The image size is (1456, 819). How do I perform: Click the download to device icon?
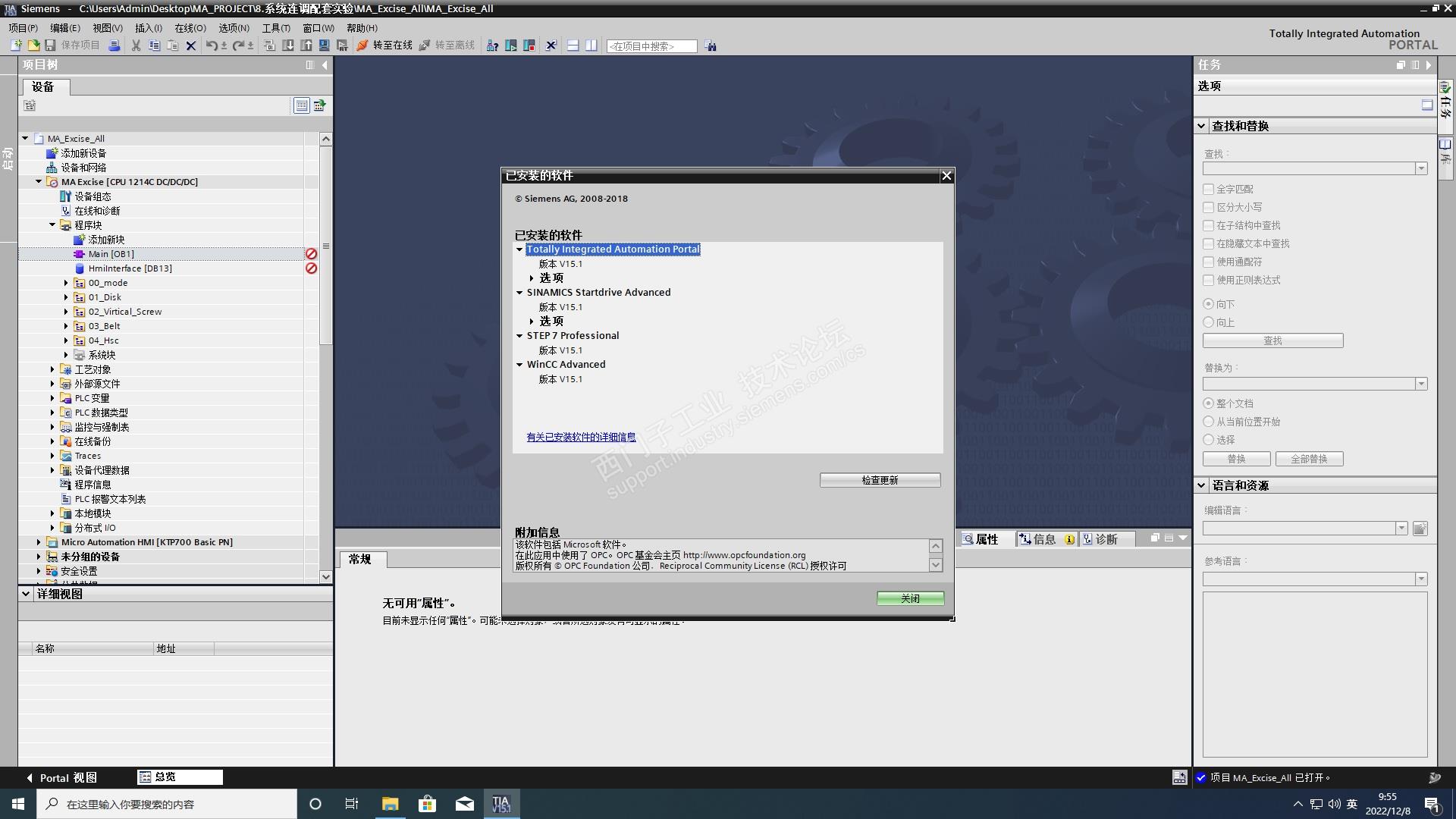pyautogui.click(x=288, y=45)
